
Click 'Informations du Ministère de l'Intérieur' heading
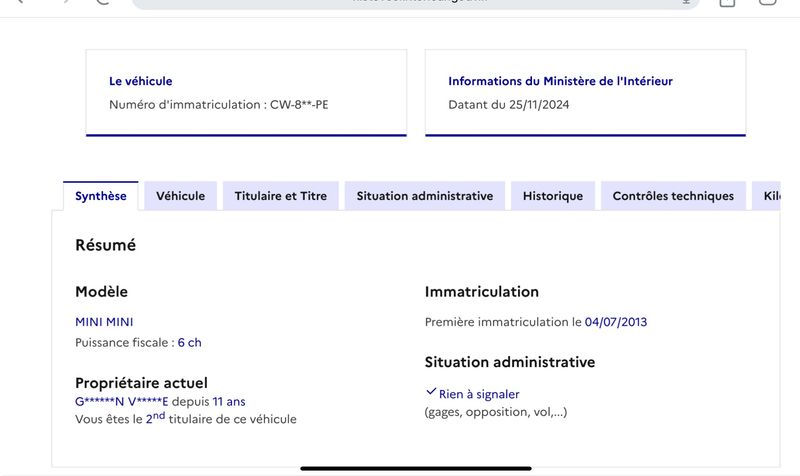[560, 81]
